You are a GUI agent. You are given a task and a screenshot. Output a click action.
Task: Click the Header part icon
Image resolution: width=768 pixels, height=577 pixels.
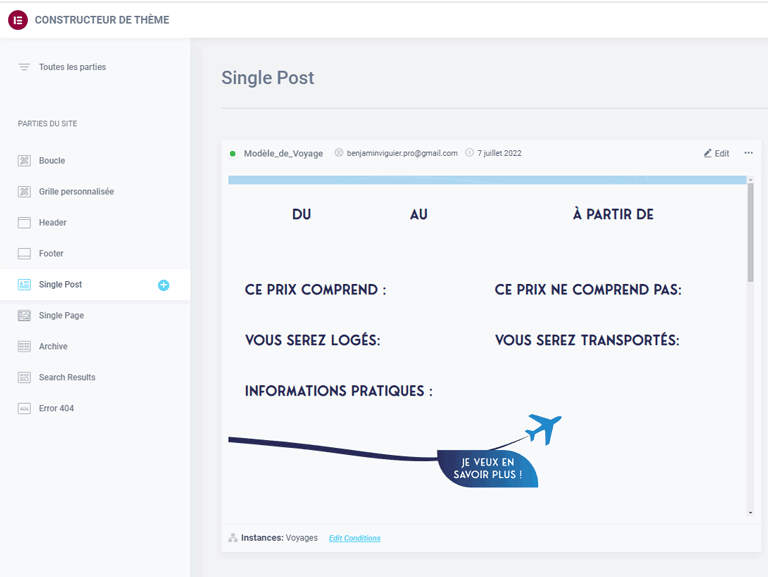click(x=24, y=223)
